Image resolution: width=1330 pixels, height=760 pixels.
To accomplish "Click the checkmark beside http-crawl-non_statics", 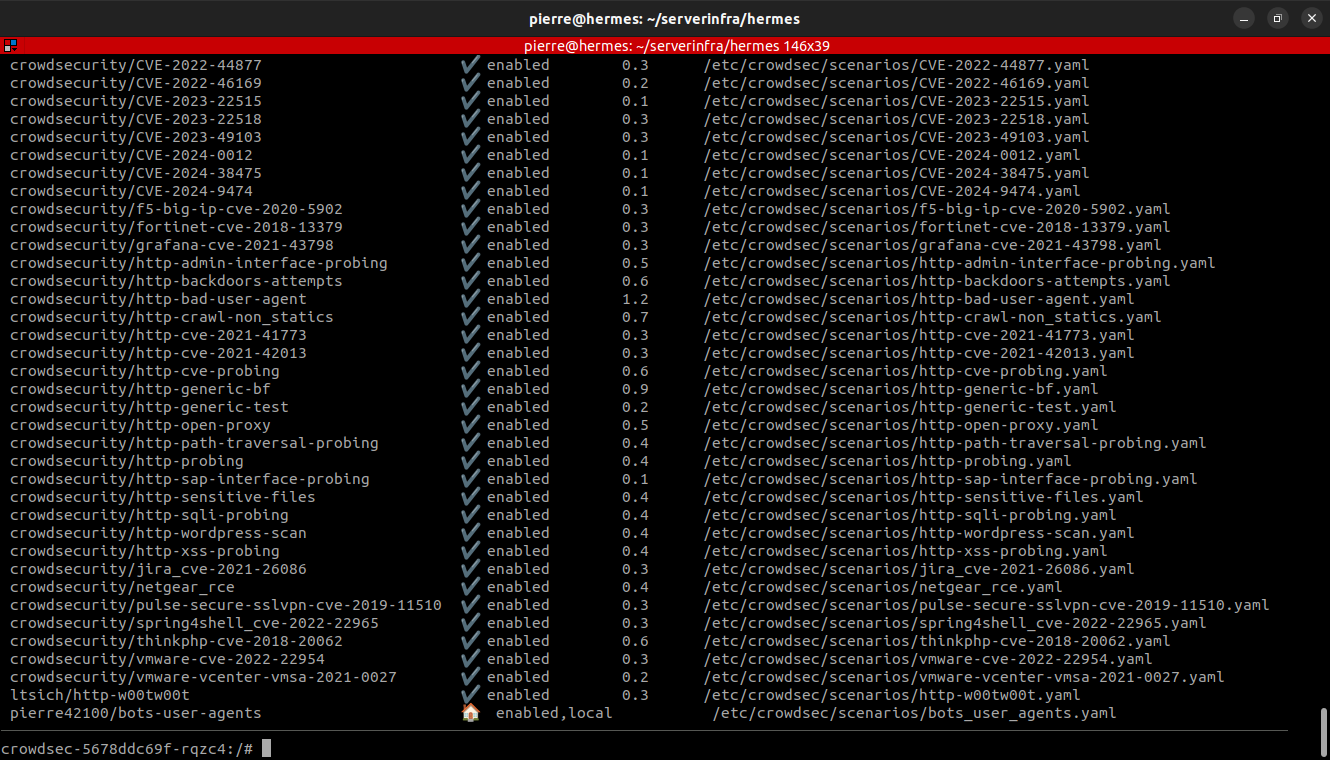I will 470,317.
